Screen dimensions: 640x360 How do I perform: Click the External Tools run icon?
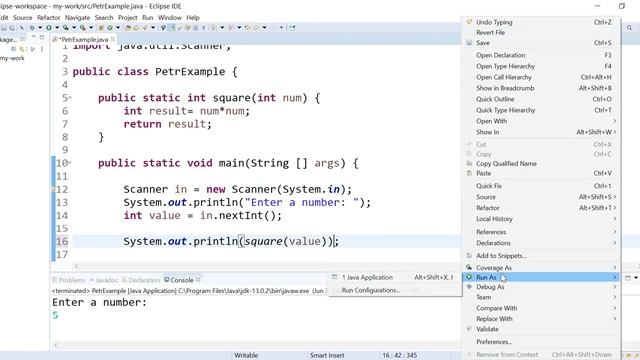tap(82, 28)
